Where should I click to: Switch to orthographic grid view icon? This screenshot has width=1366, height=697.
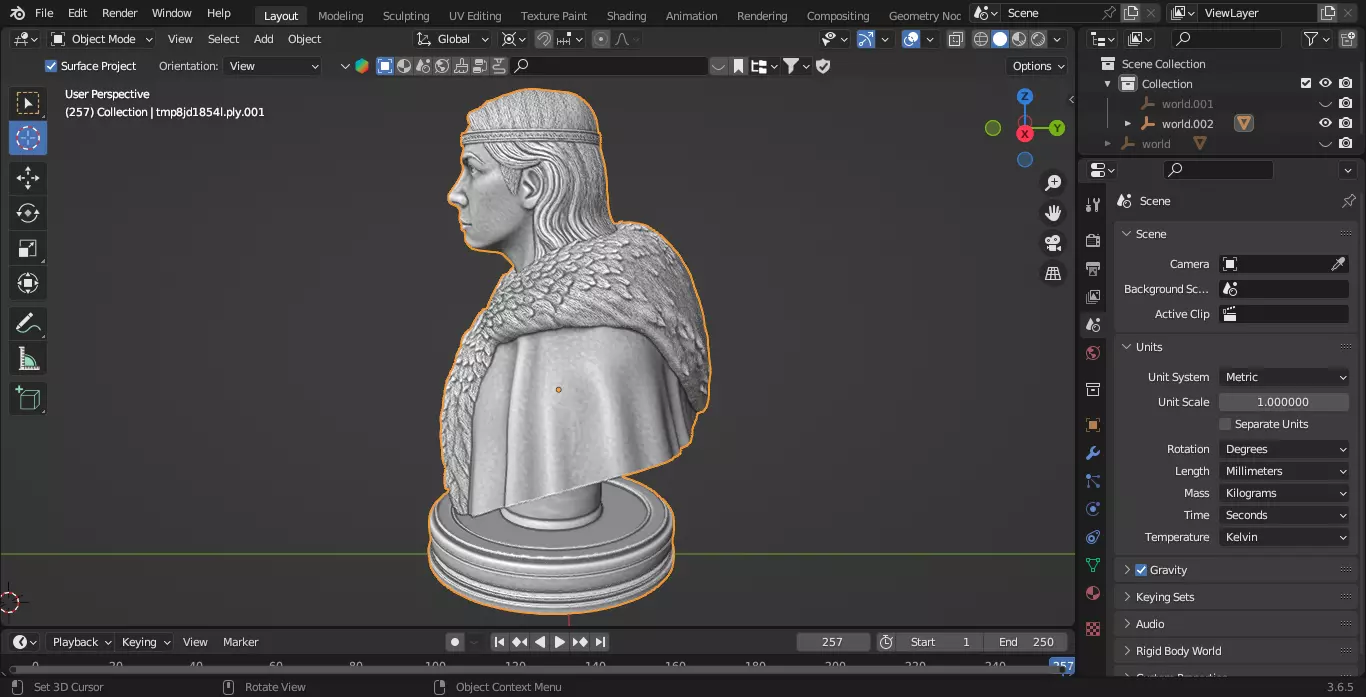[x=1053, y=273]
